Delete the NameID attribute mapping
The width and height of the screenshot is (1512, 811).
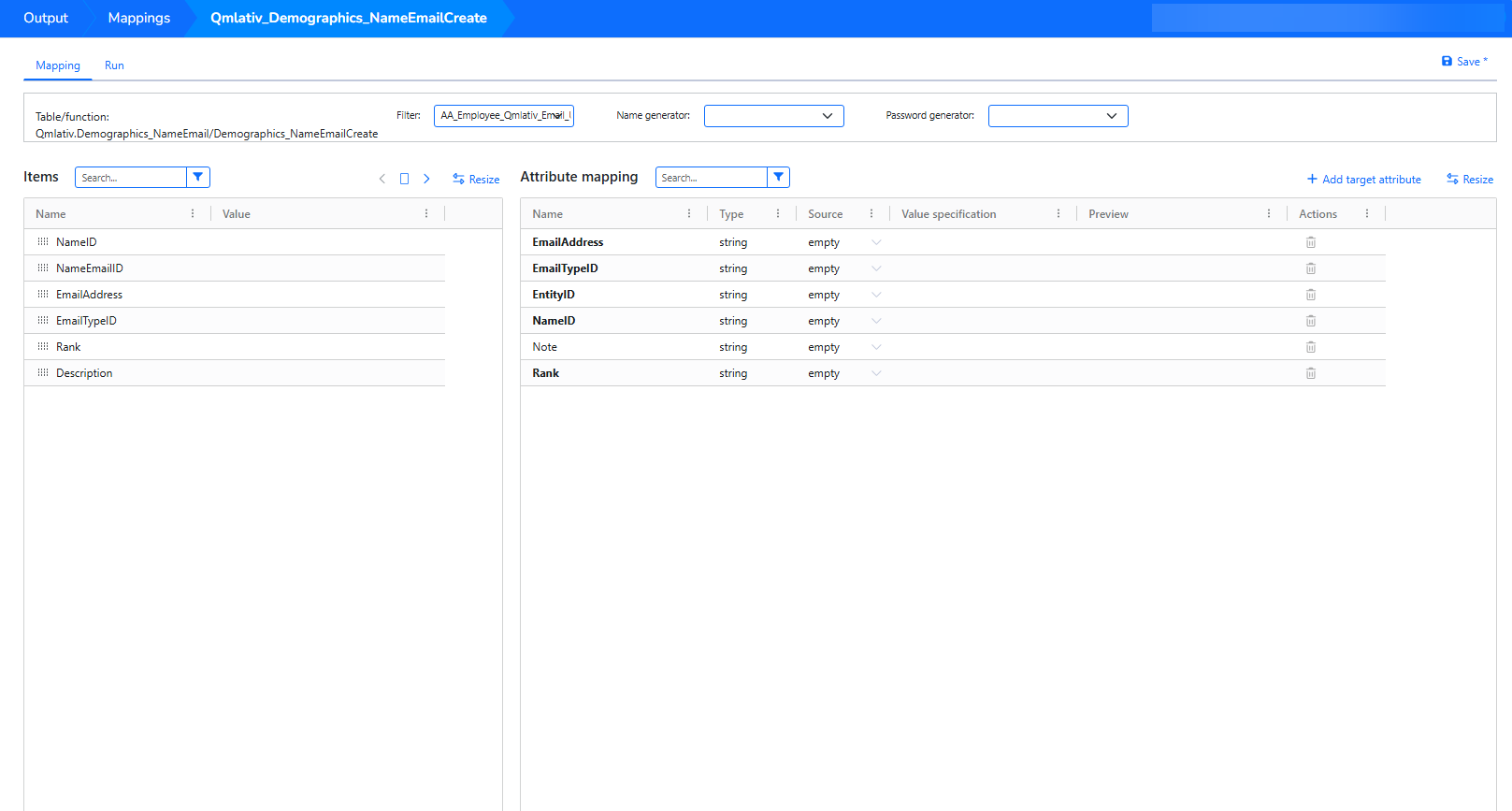(x=1310, y=321)
